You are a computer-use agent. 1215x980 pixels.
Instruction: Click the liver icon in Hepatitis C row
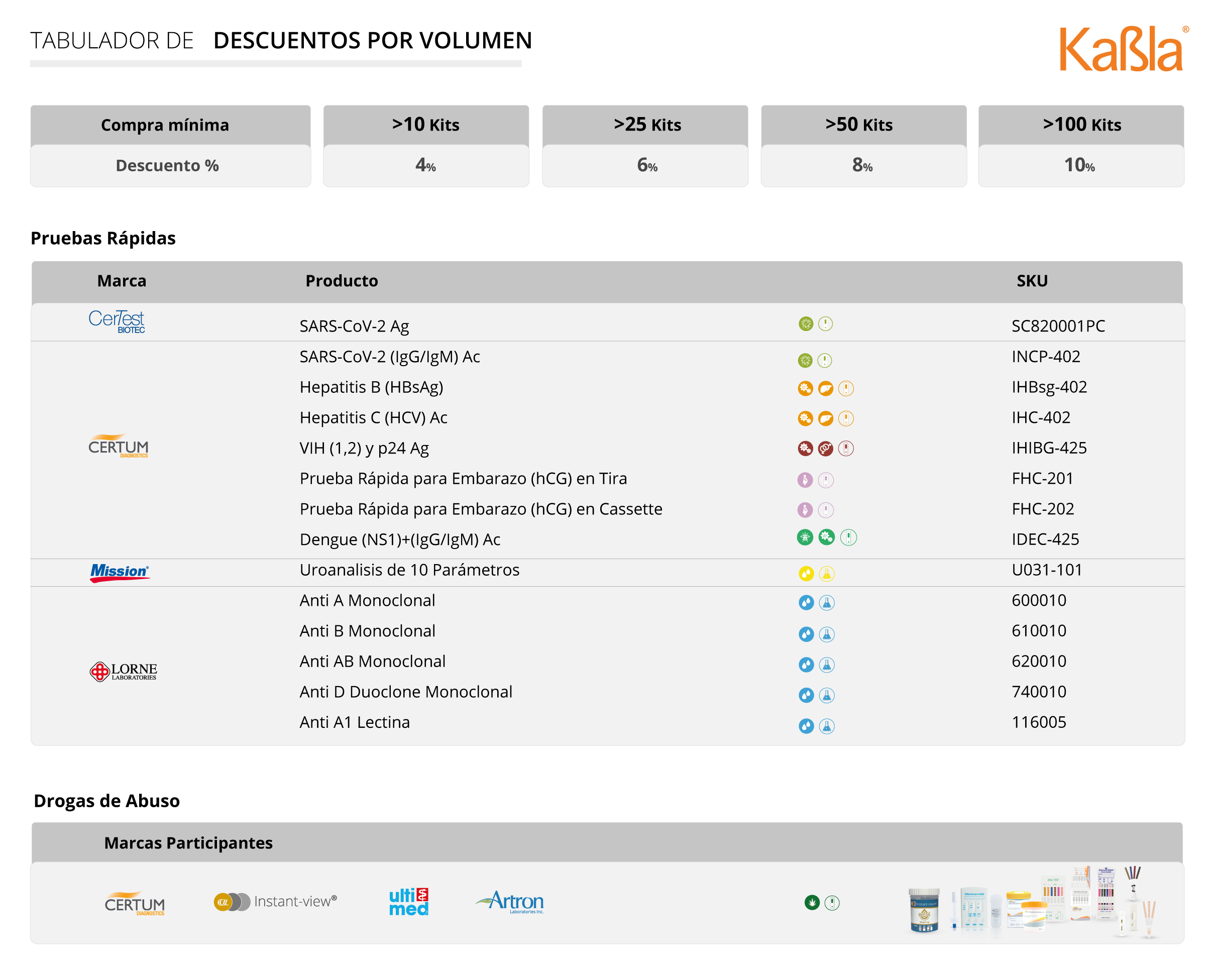[x=826, y=418]
